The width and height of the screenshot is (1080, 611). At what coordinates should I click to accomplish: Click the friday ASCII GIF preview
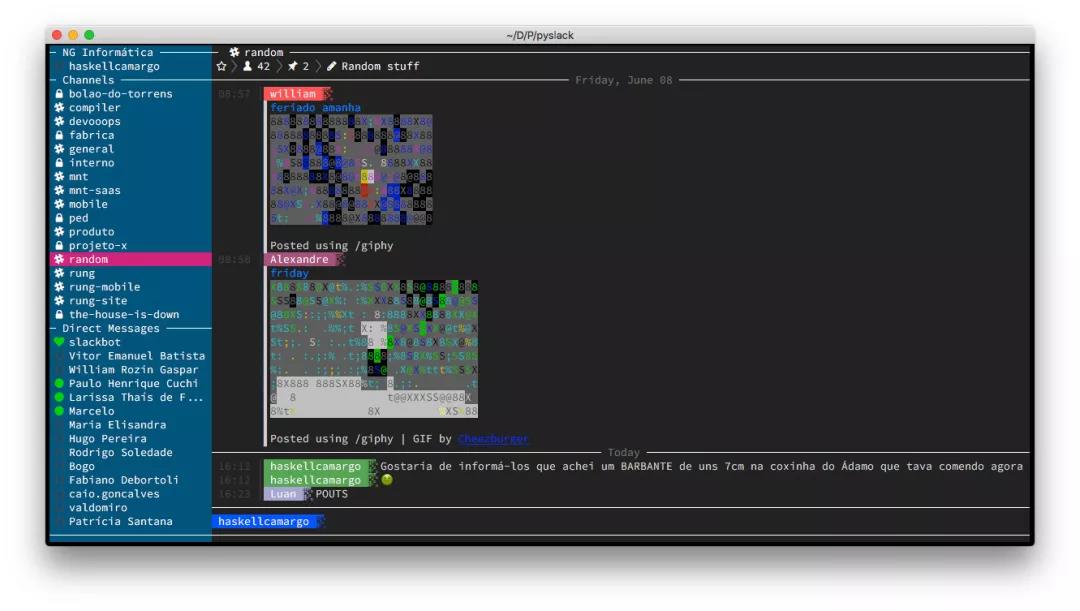point(374,349)
